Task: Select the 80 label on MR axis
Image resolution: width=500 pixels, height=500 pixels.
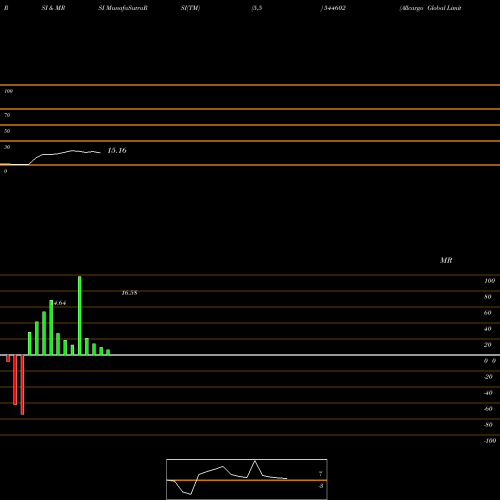Action: point(488,297)
